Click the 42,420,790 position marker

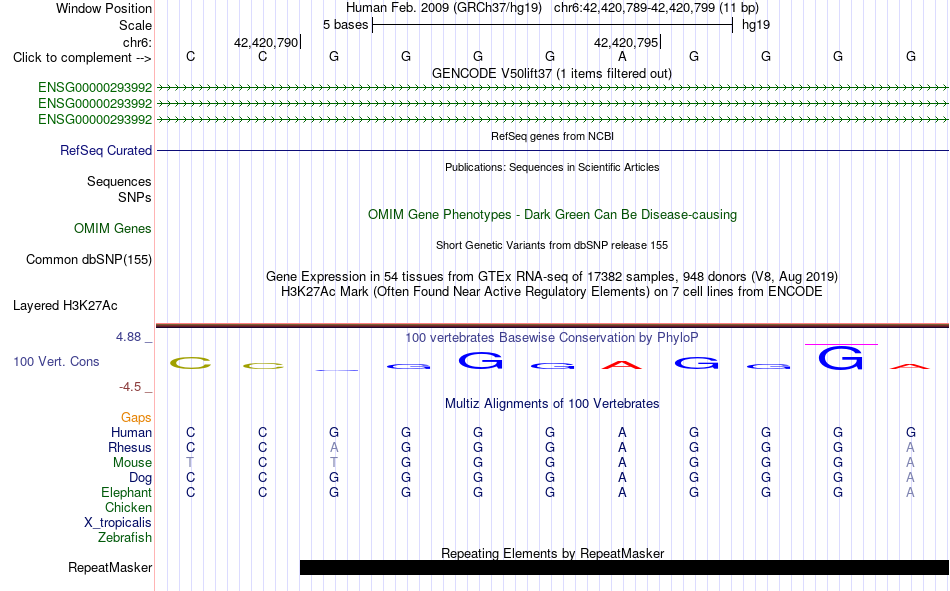tap(267, 42)
